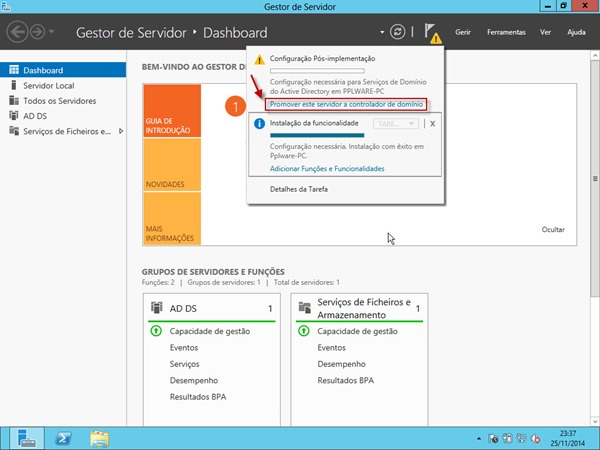Click Capacidade de gestão under Serviços de Ficheiros
The height and width of the screenshot is (450, 600).
[x=357, y=331]
